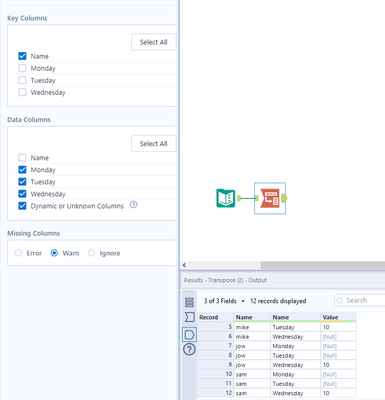Click the Transpose tool output anchor

[x=284, y=198]
